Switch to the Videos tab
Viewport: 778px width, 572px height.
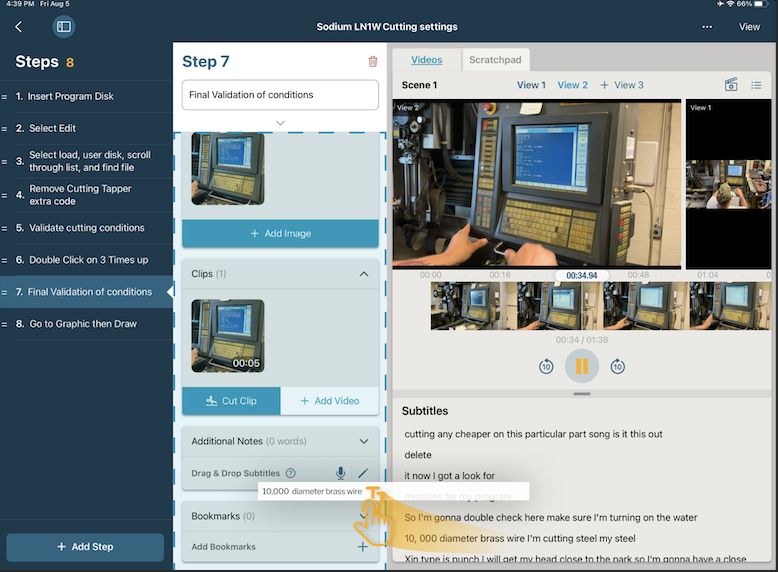tap(427, 60)
